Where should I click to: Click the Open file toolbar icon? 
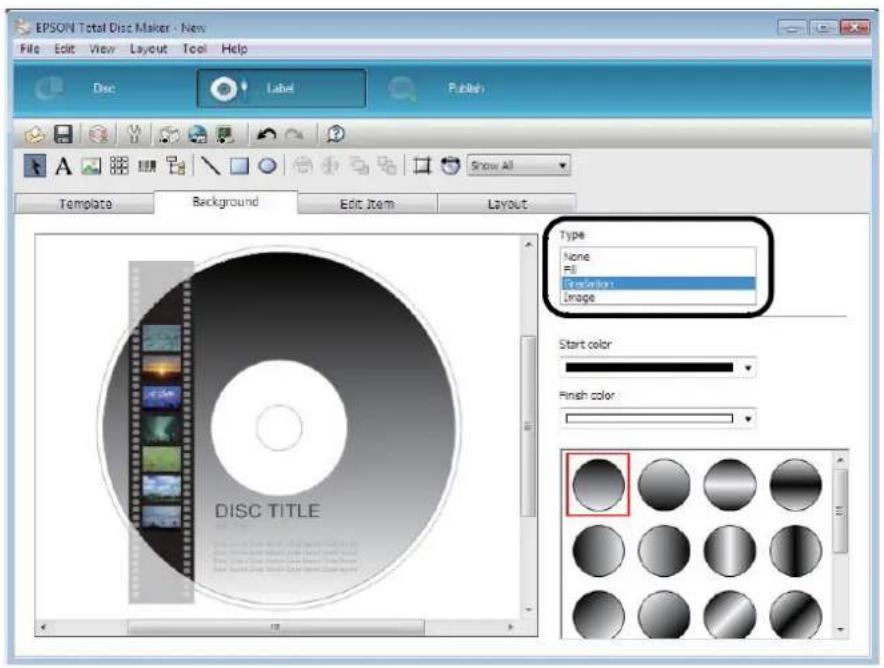coord(35,135)
